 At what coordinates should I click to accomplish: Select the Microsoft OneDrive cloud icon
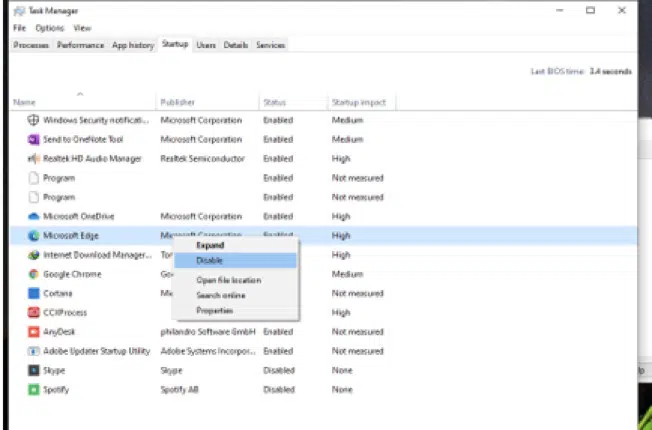click(33, 216)
